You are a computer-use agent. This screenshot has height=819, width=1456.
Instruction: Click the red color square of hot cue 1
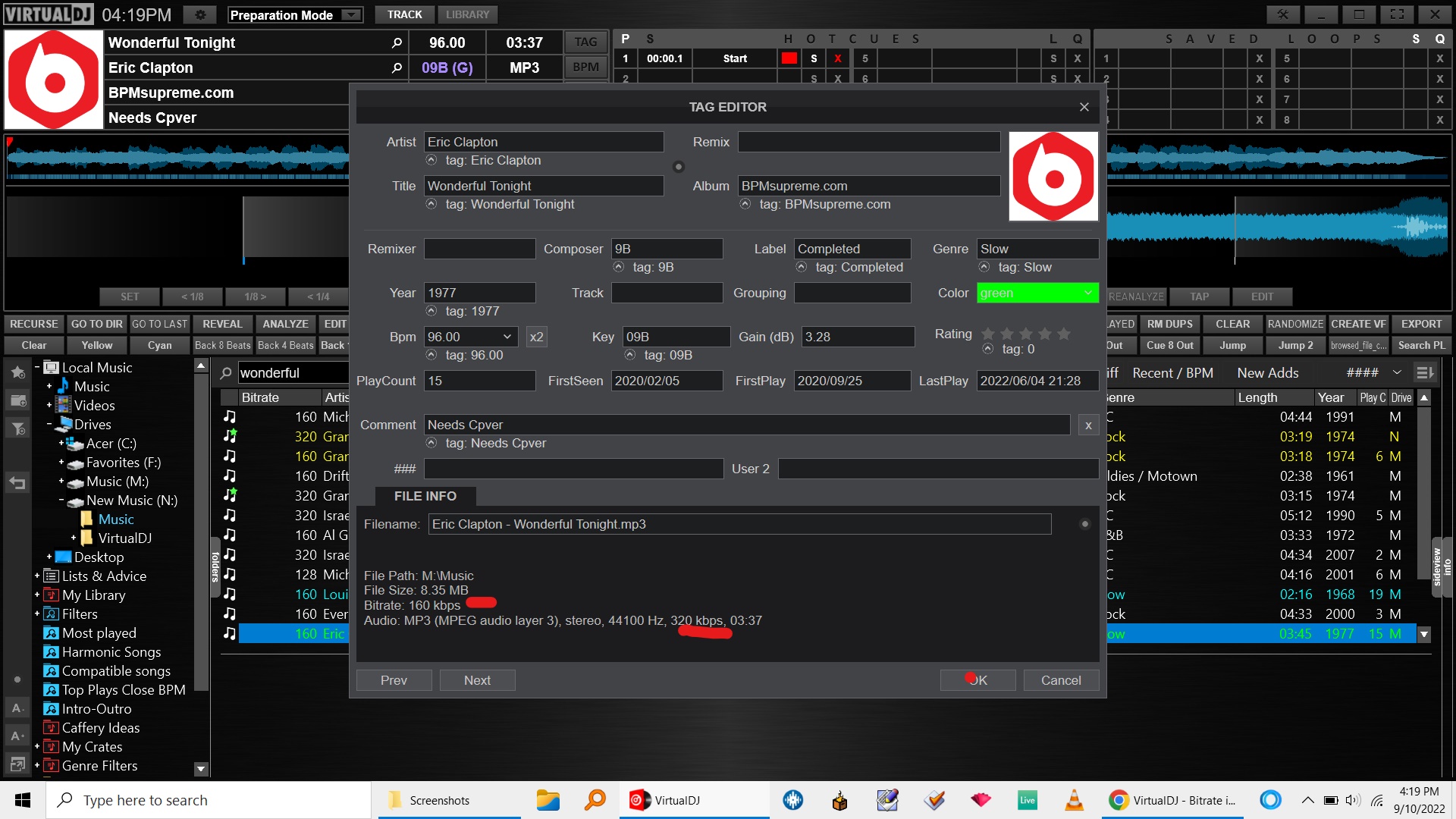(789, 58)
